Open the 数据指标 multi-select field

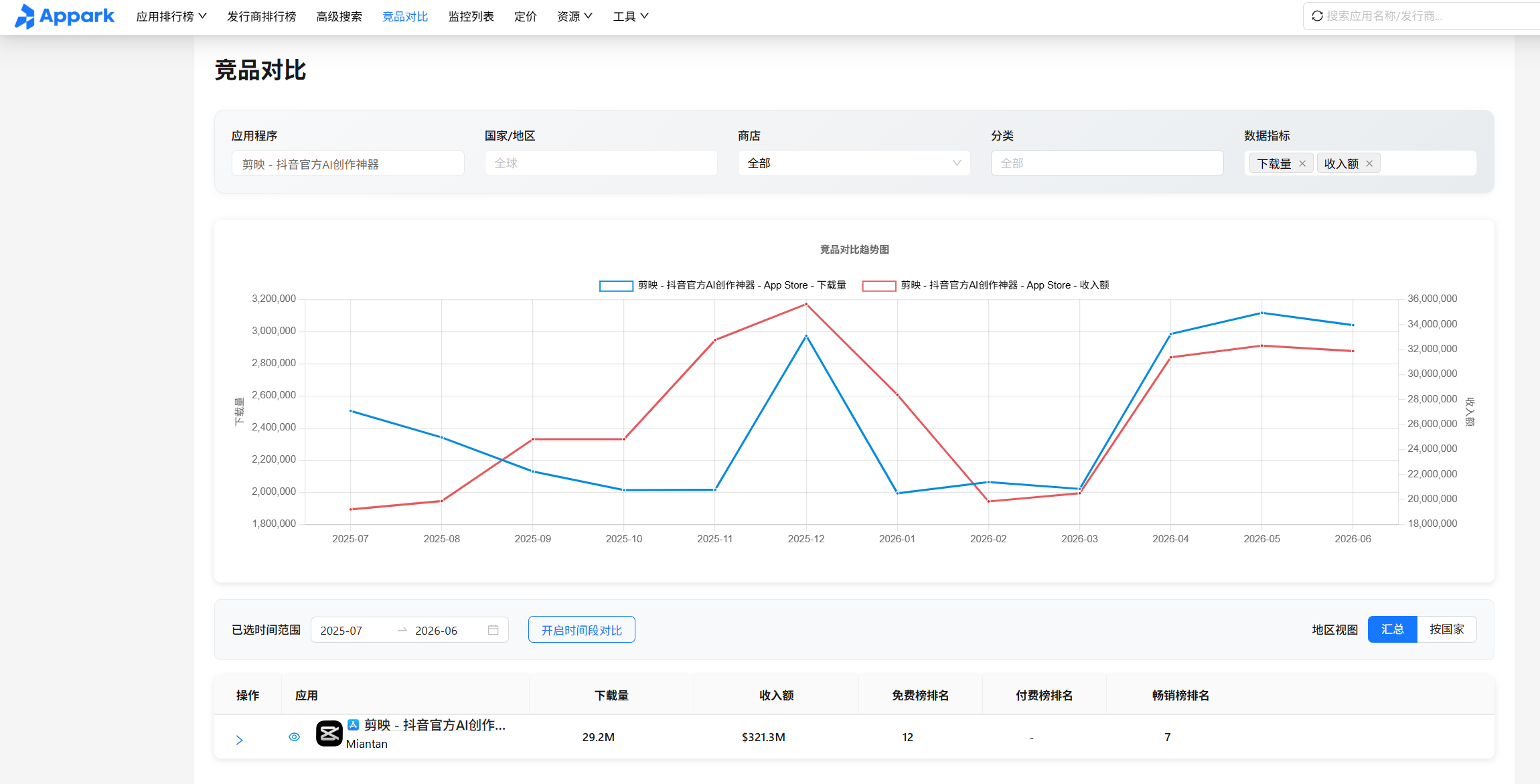[1360, 163]
